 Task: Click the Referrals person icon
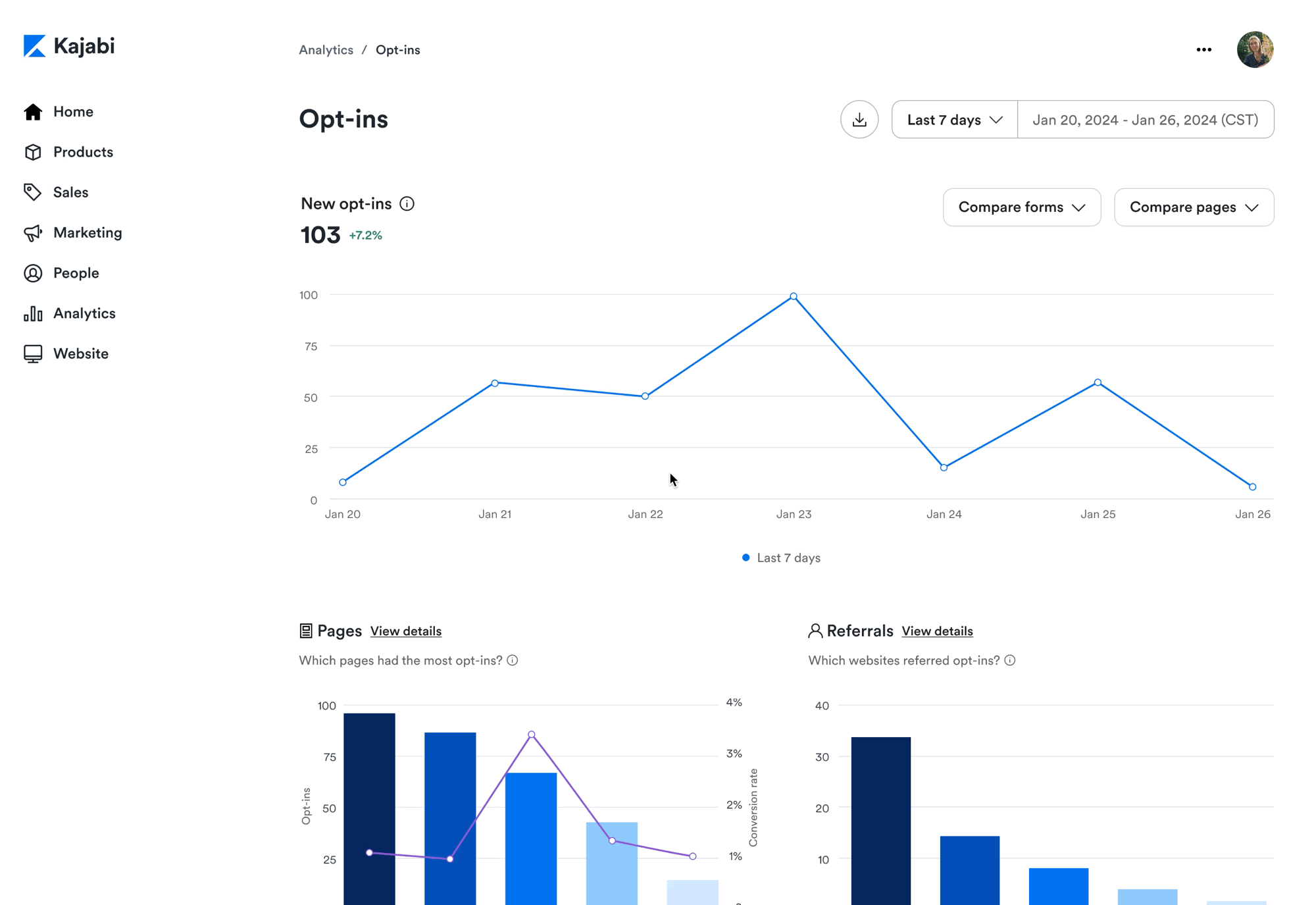click(x=815, y=631)
